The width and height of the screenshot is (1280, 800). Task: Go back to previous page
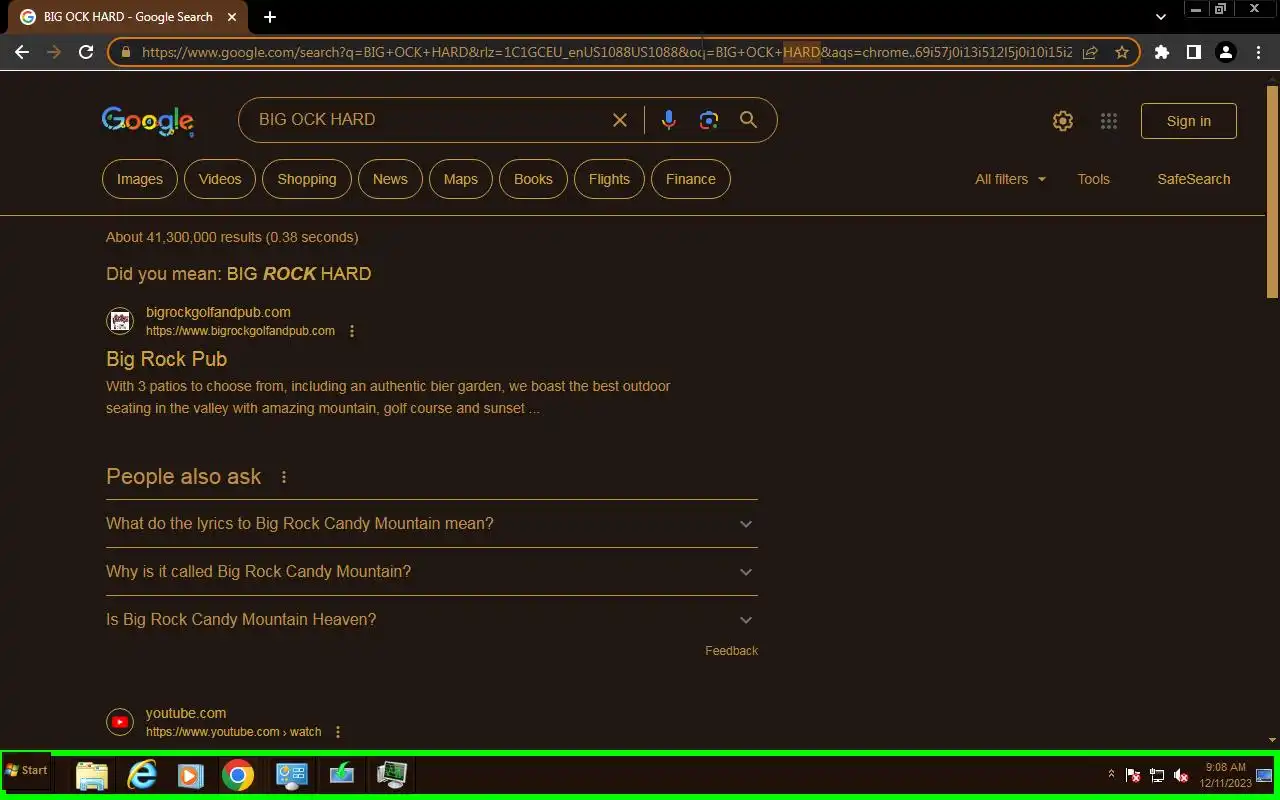pos(22,52)
